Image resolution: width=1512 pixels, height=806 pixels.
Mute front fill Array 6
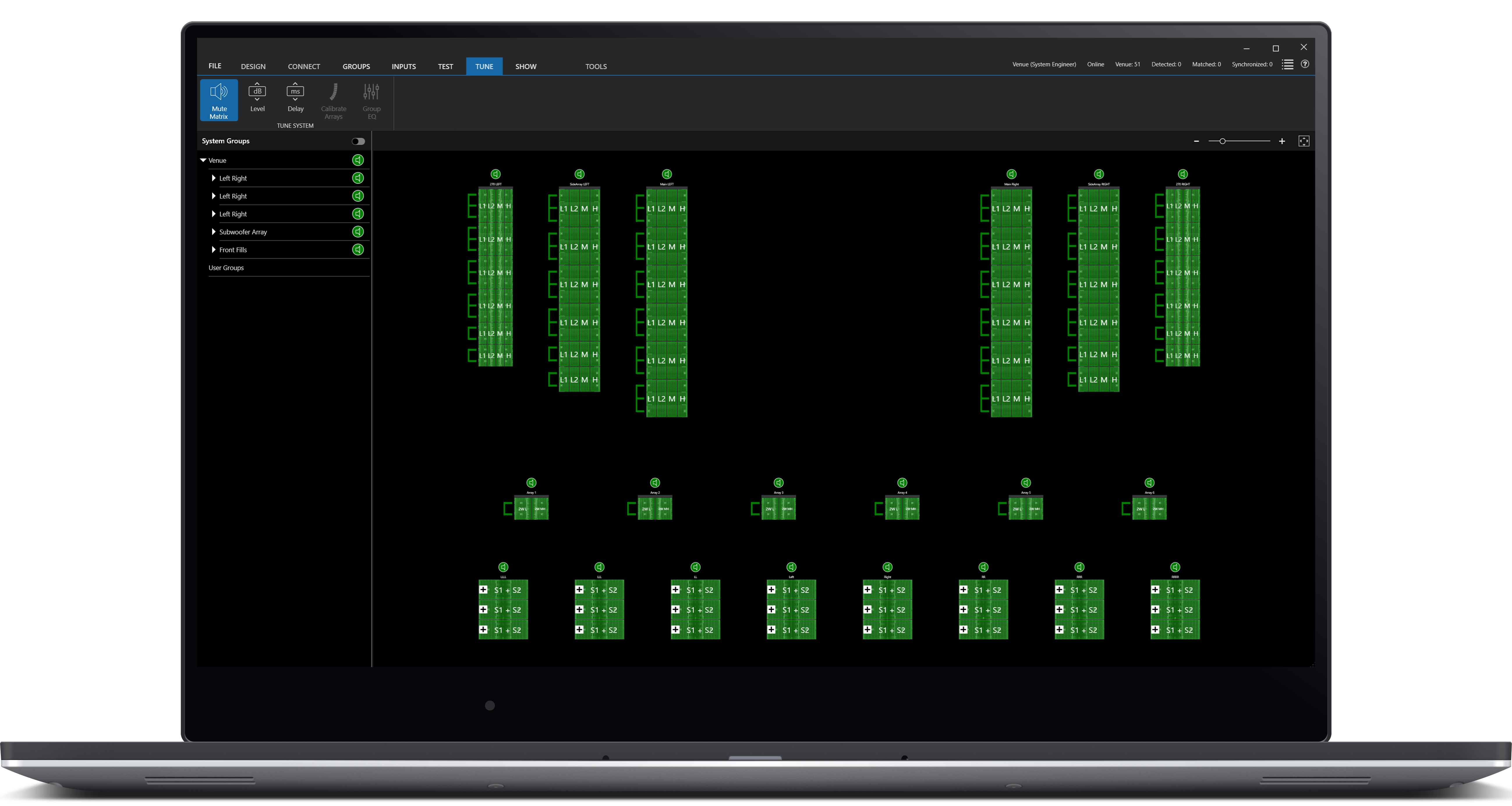[1149, 482]
